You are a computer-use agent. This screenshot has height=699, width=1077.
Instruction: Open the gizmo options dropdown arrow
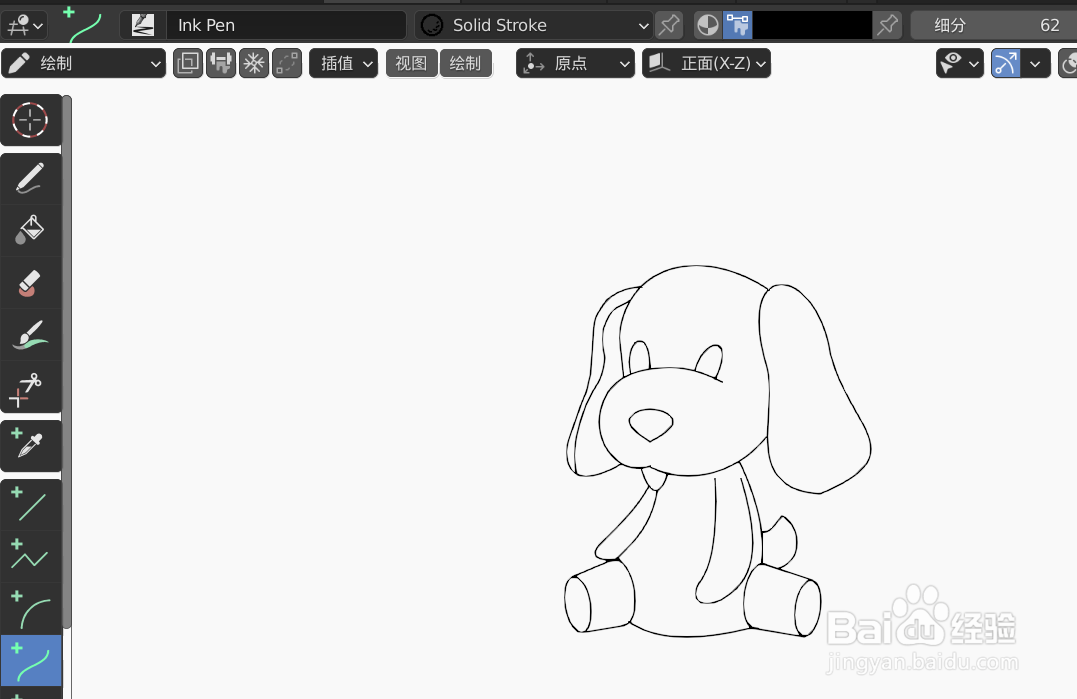(1036, 63)
